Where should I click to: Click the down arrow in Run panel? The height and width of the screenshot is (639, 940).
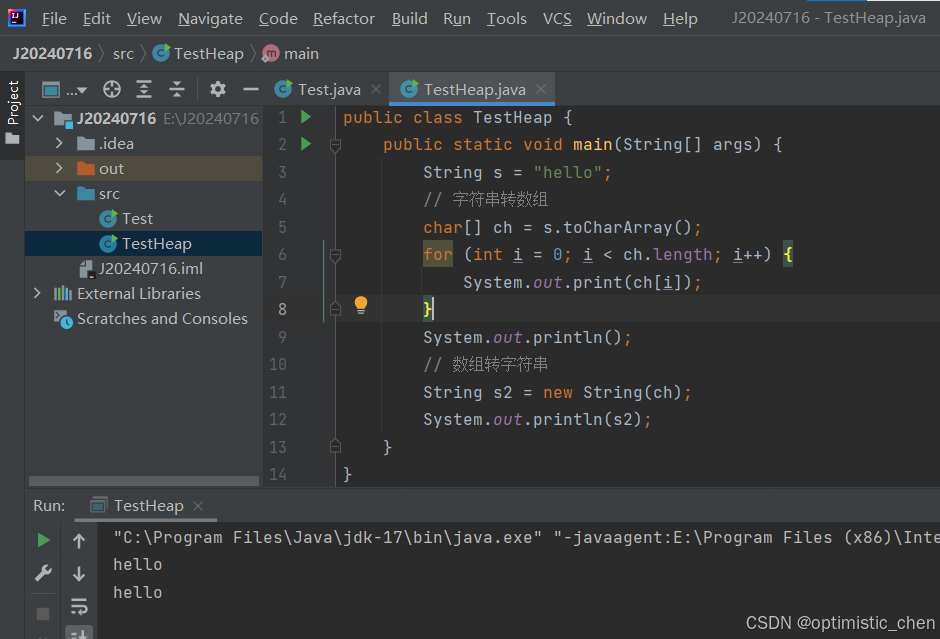(x=79, y=574)
